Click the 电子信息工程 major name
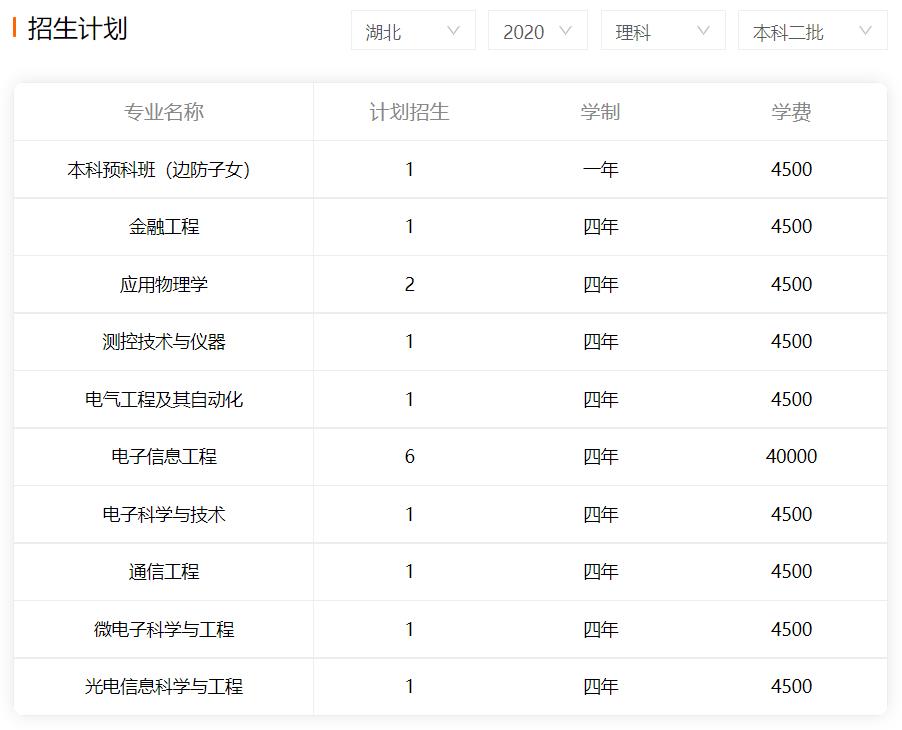This screenshot has height=730, width=902. click(x=164, y=456)
